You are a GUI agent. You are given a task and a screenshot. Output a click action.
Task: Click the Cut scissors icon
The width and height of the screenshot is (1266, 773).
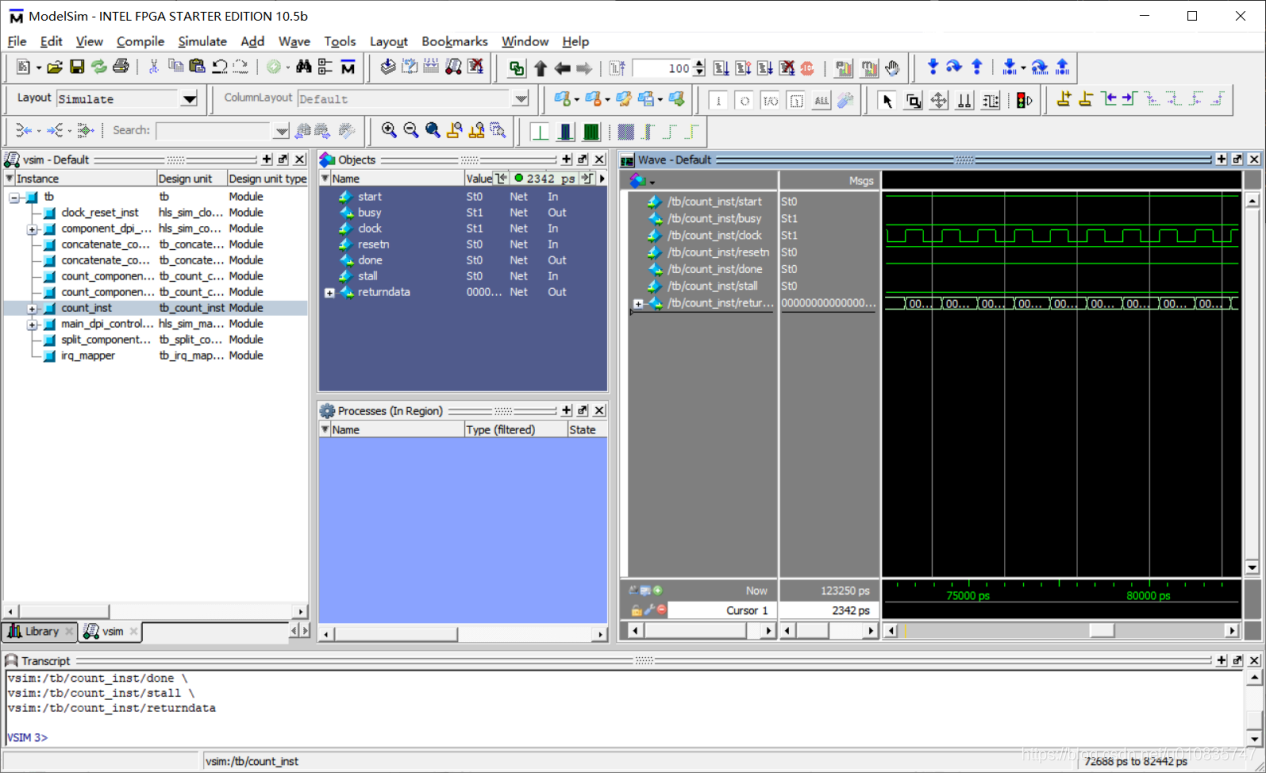click(154, 67)
